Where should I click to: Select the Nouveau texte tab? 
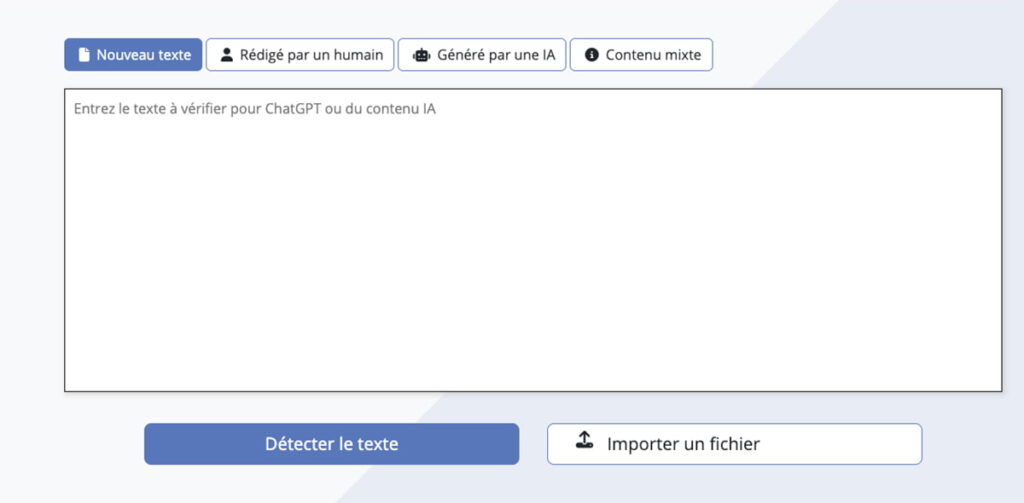pyautogui.click(x=133, y=55)
